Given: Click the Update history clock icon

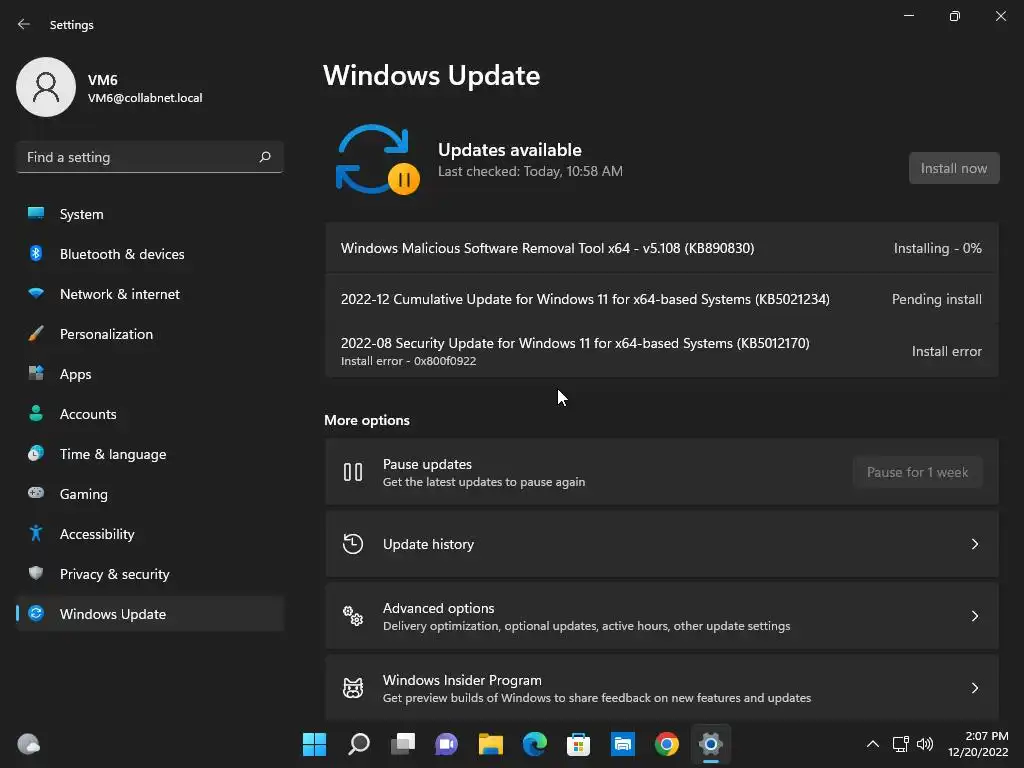Looking at the screenshot, I should [x=353, y=543].
